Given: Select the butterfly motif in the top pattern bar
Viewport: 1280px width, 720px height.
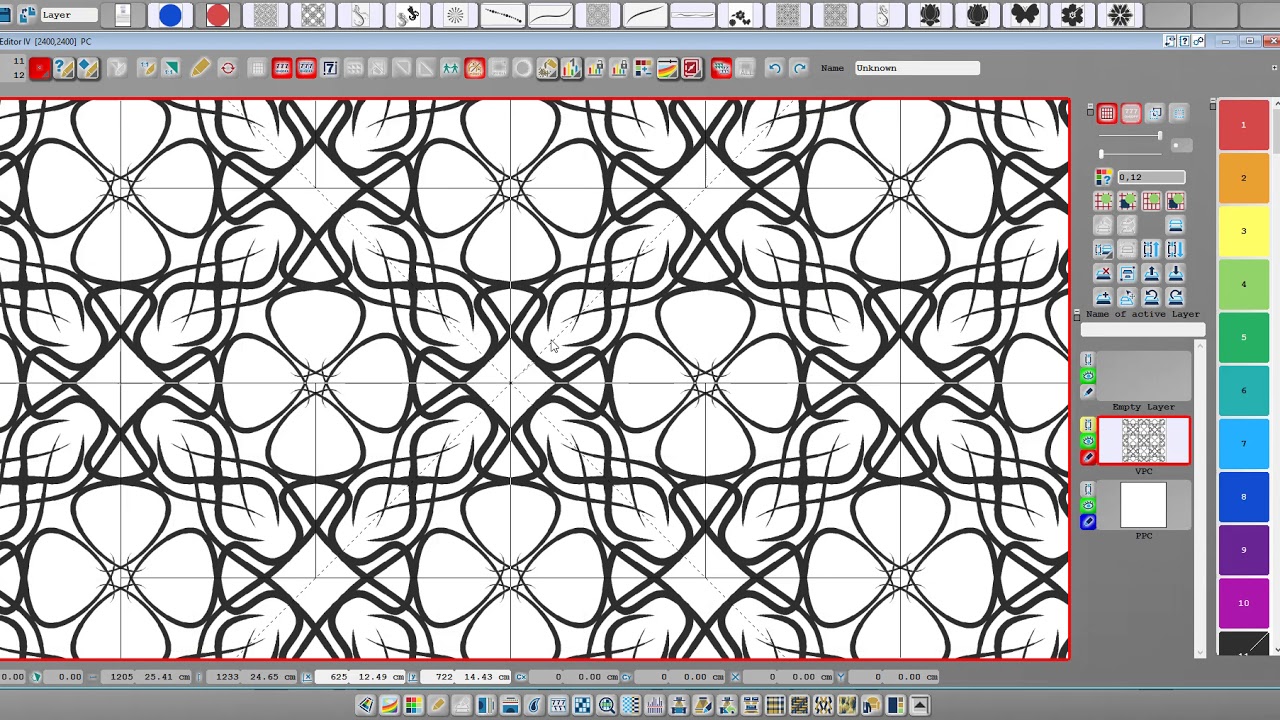Looking at the screenshot, I should point(1025,15).
